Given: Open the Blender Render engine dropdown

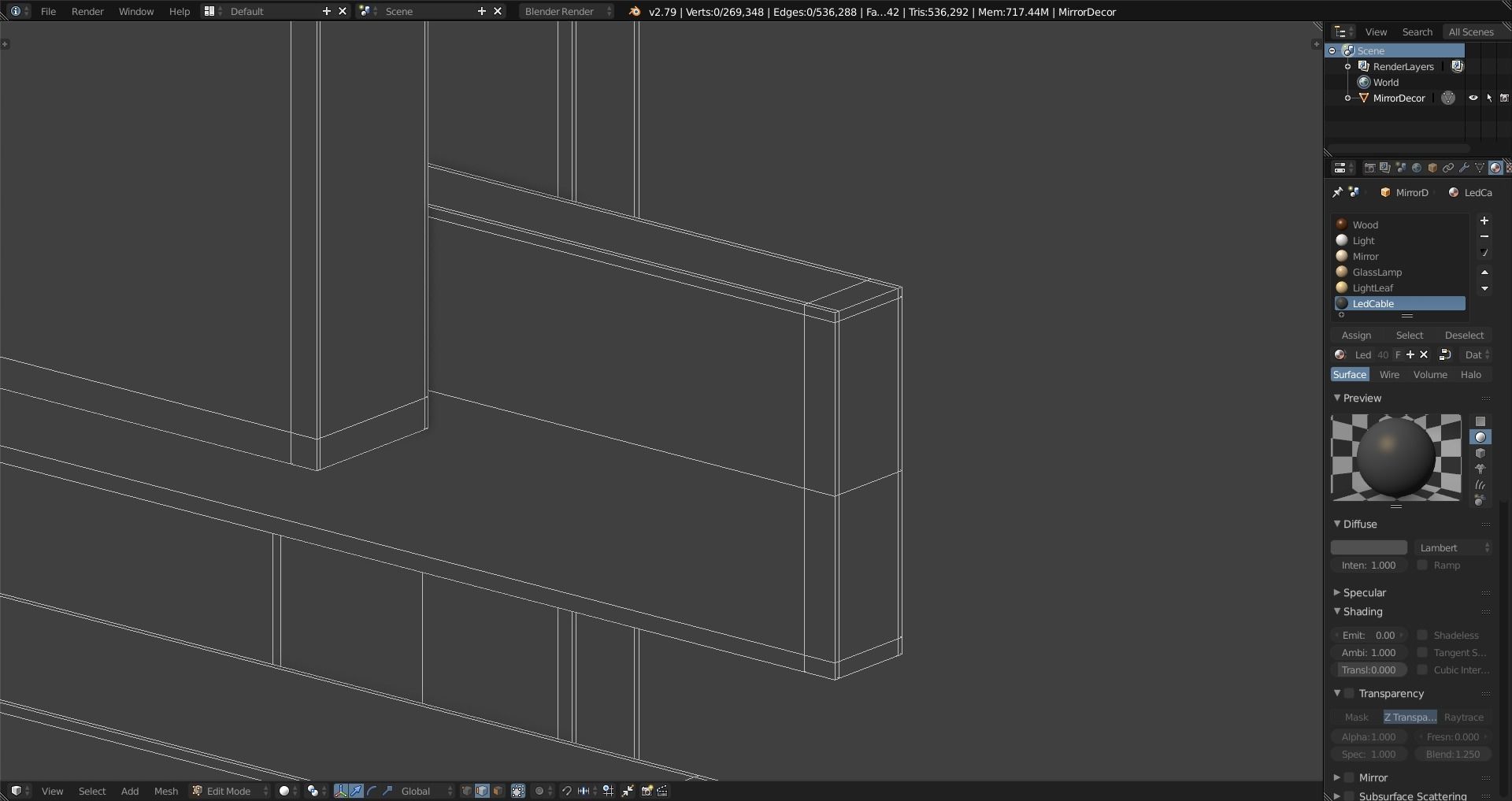Looking at the screenshot, I should coord(567,11).
